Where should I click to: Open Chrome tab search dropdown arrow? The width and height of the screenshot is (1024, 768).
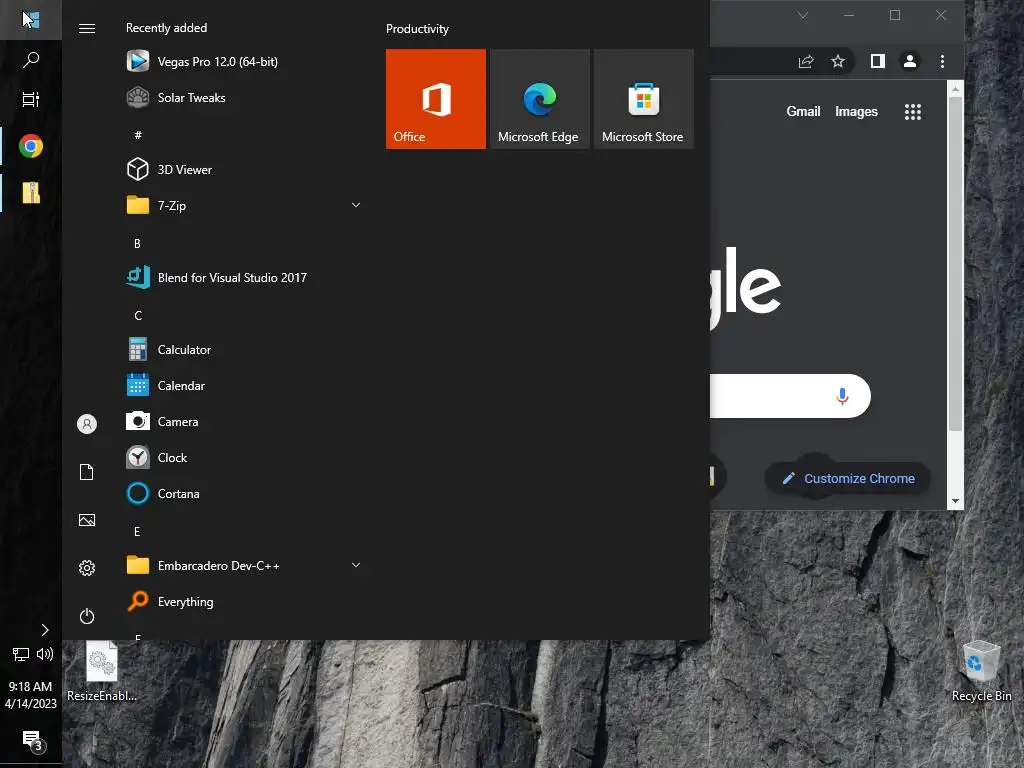pyautogui.click(x=803, y=15)
